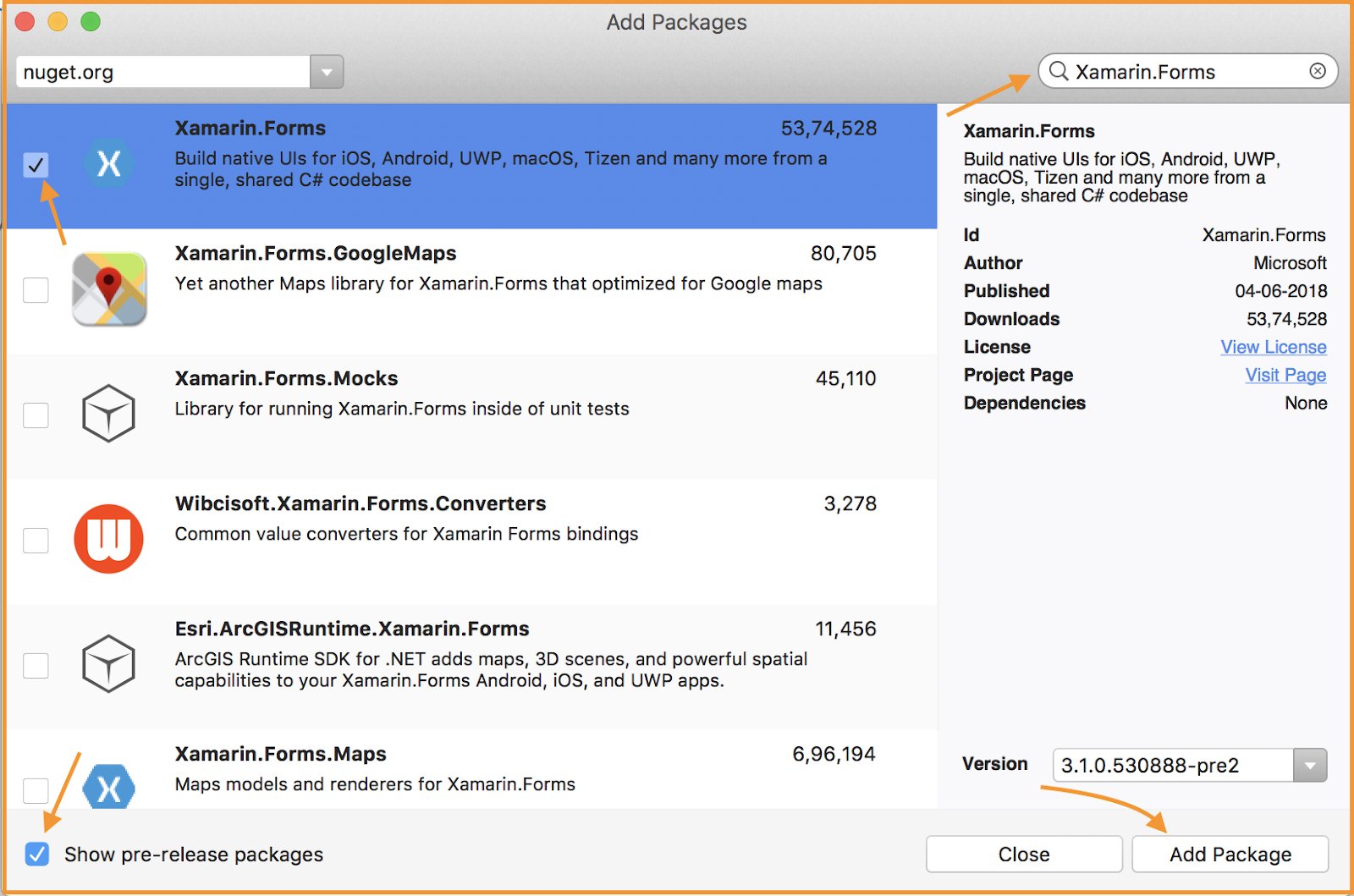The height and width of the screenshot is (896, 1354).
Task: Clear the search field with the X icon
Action: [1317, 71]
